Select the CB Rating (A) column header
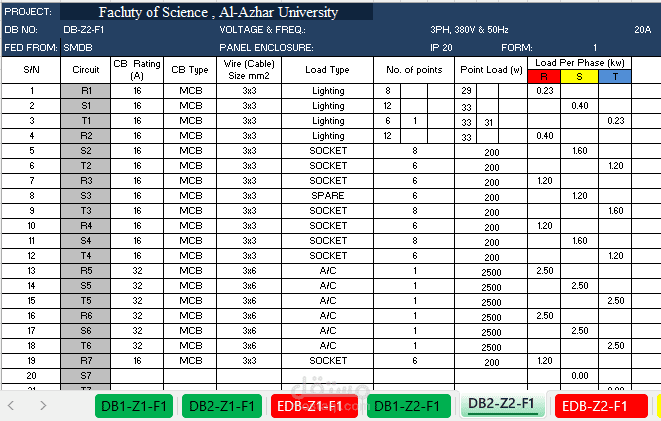This screenshot has height=421, width=661. [x=137, y=70]
